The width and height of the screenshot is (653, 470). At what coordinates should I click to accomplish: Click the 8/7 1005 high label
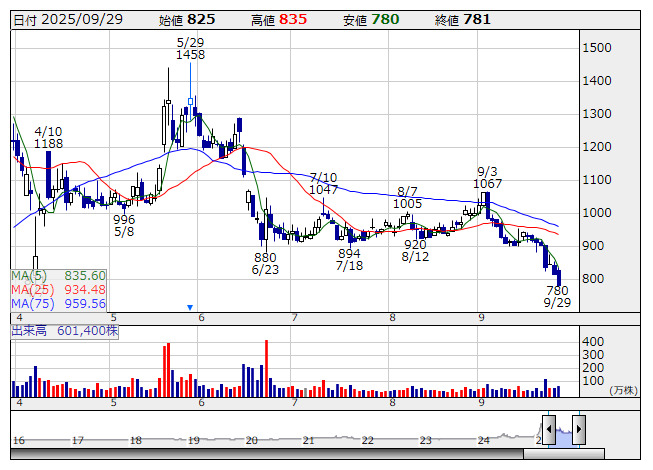pos(407,197)
